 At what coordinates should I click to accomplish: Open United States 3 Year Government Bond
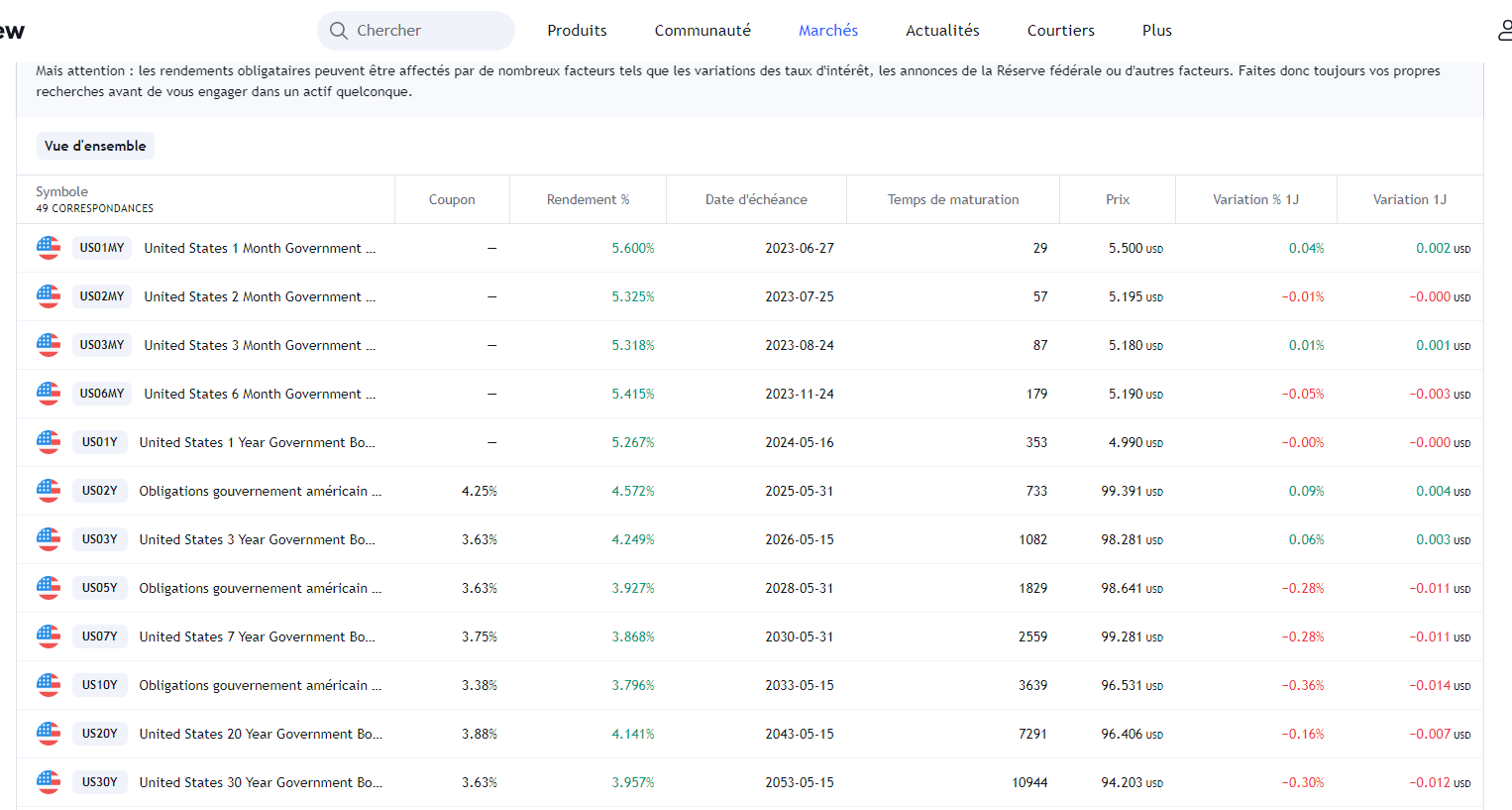coord(257,539)
